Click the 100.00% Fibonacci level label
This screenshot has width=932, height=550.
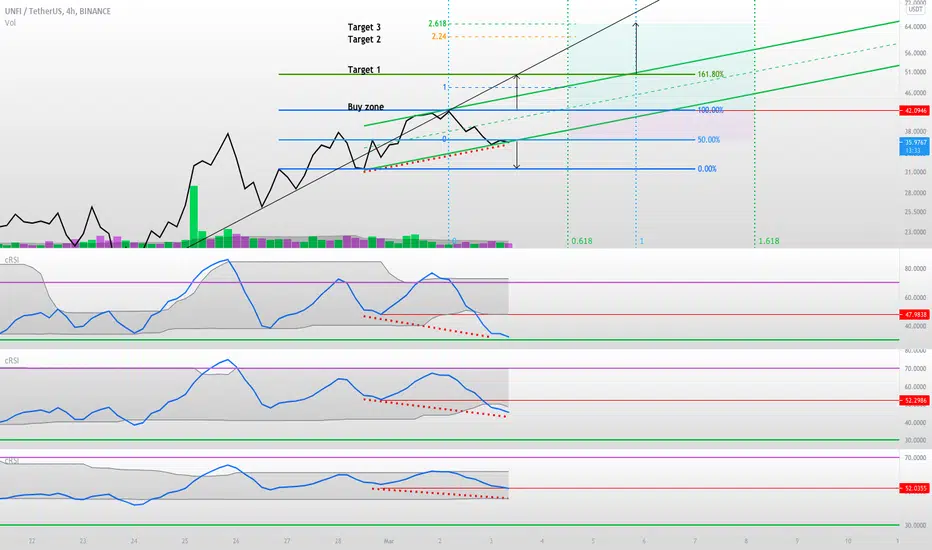coord(710,110)
